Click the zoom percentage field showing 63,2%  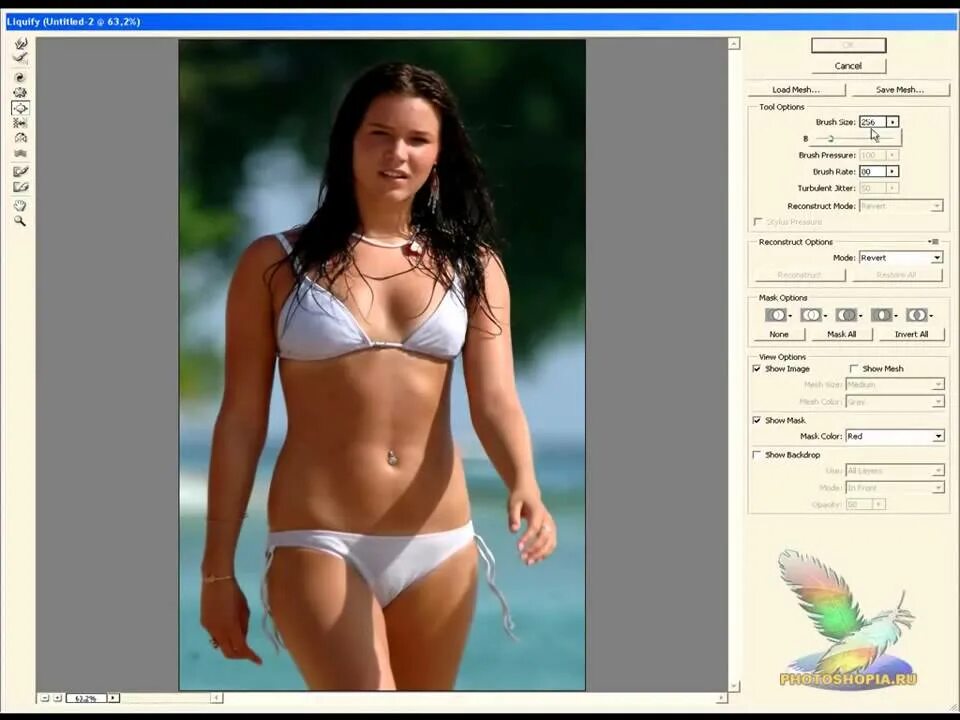[x=86, y=698]
